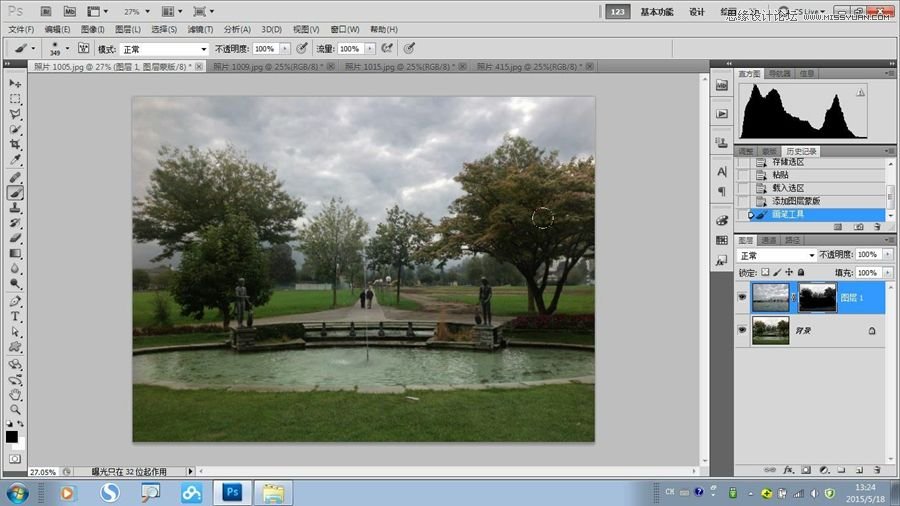900x506 pixels.
Task: Select the Gradient tool
Action: point(15,254)
